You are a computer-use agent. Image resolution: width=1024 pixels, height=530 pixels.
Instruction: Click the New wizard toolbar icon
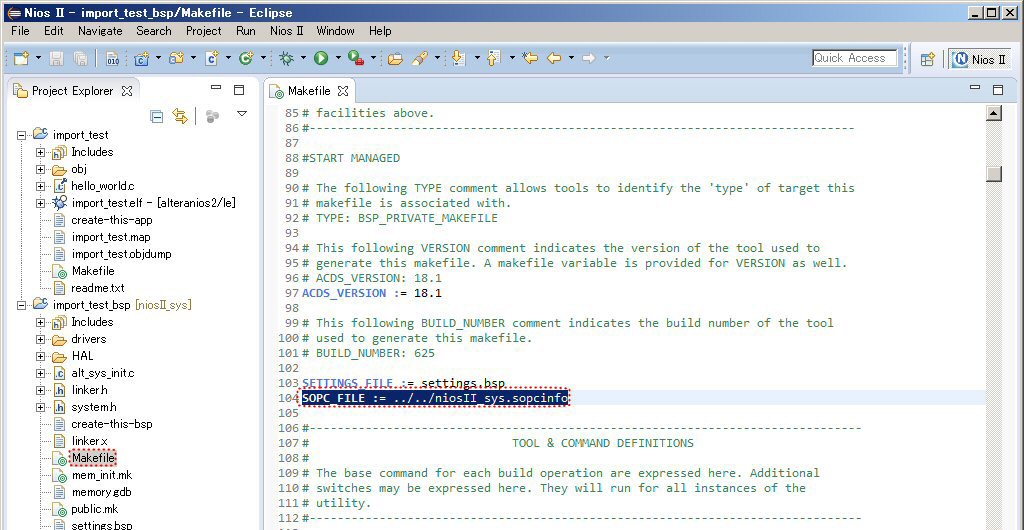point(21,59)
